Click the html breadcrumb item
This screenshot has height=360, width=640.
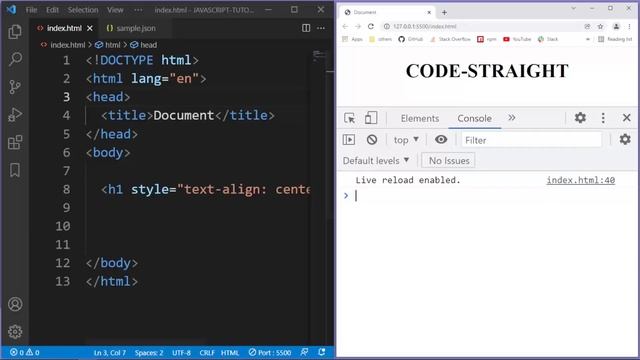[x=108, y=45]
